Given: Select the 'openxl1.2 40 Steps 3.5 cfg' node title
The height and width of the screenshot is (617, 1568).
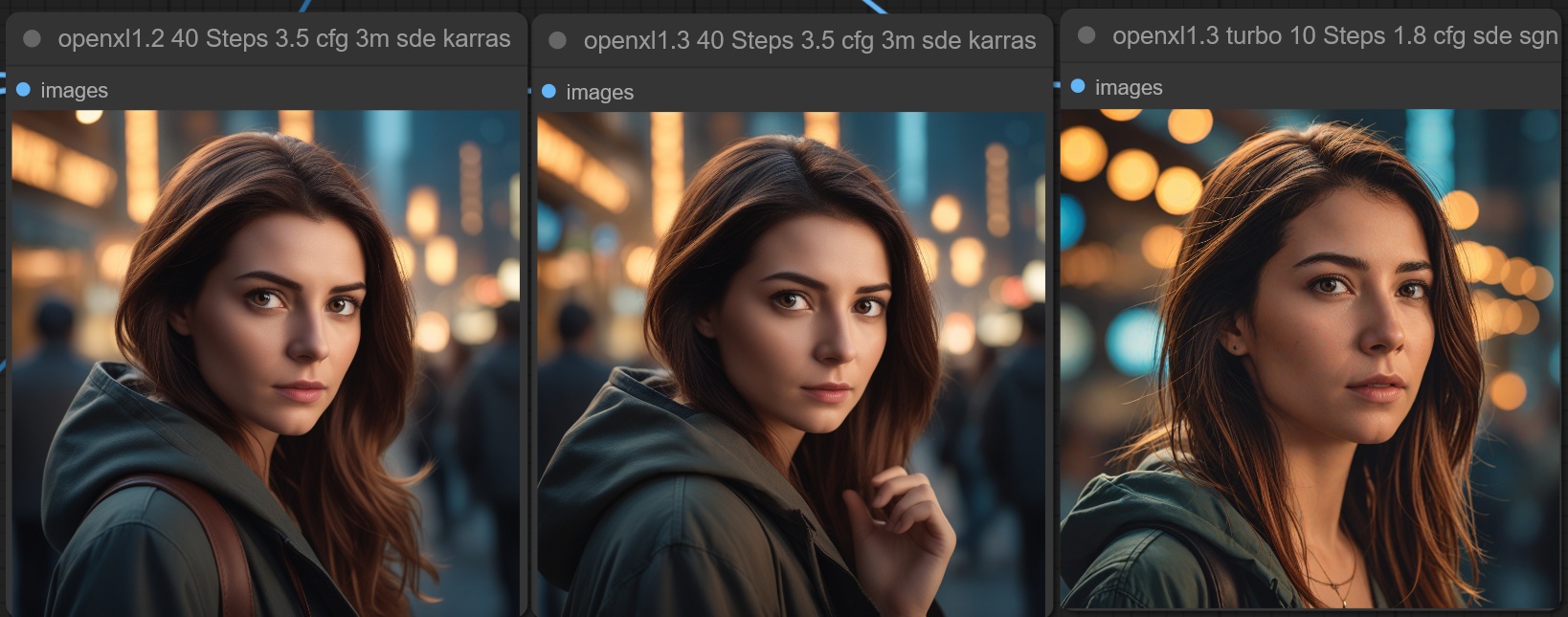Looking at the screenshot, I should [x=284, y=38].
